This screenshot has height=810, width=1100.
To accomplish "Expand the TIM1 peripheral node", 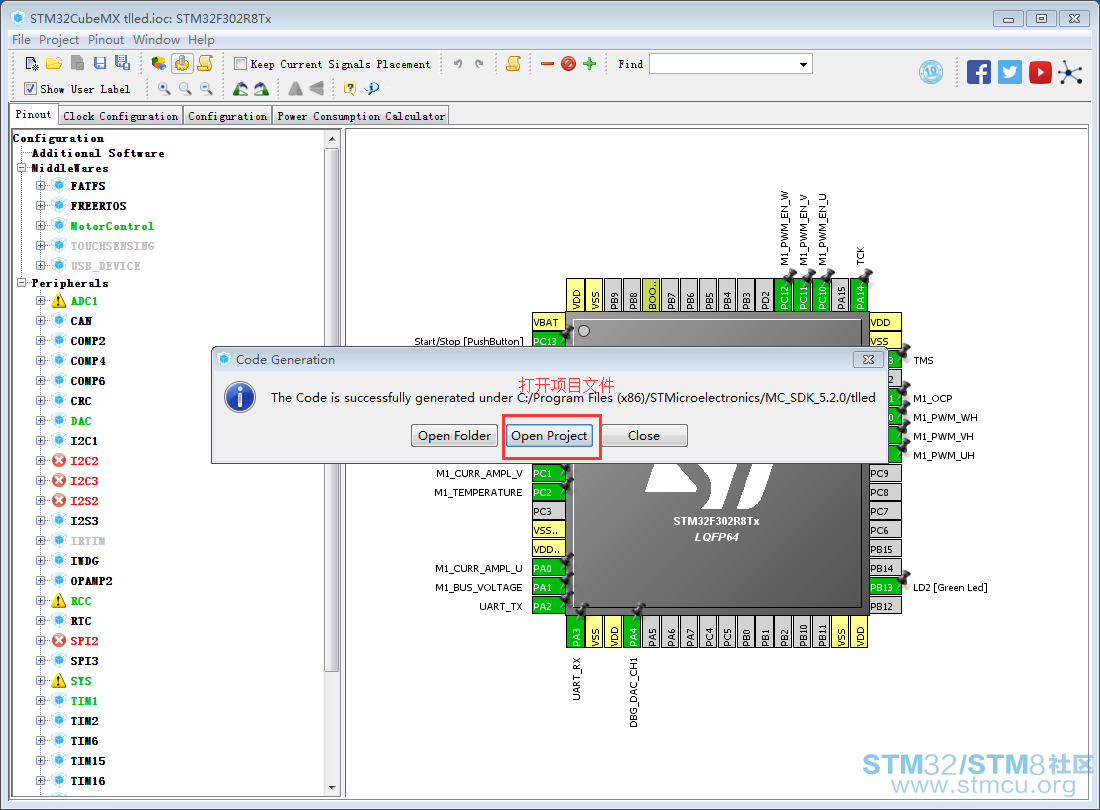I will click(41, 701).
